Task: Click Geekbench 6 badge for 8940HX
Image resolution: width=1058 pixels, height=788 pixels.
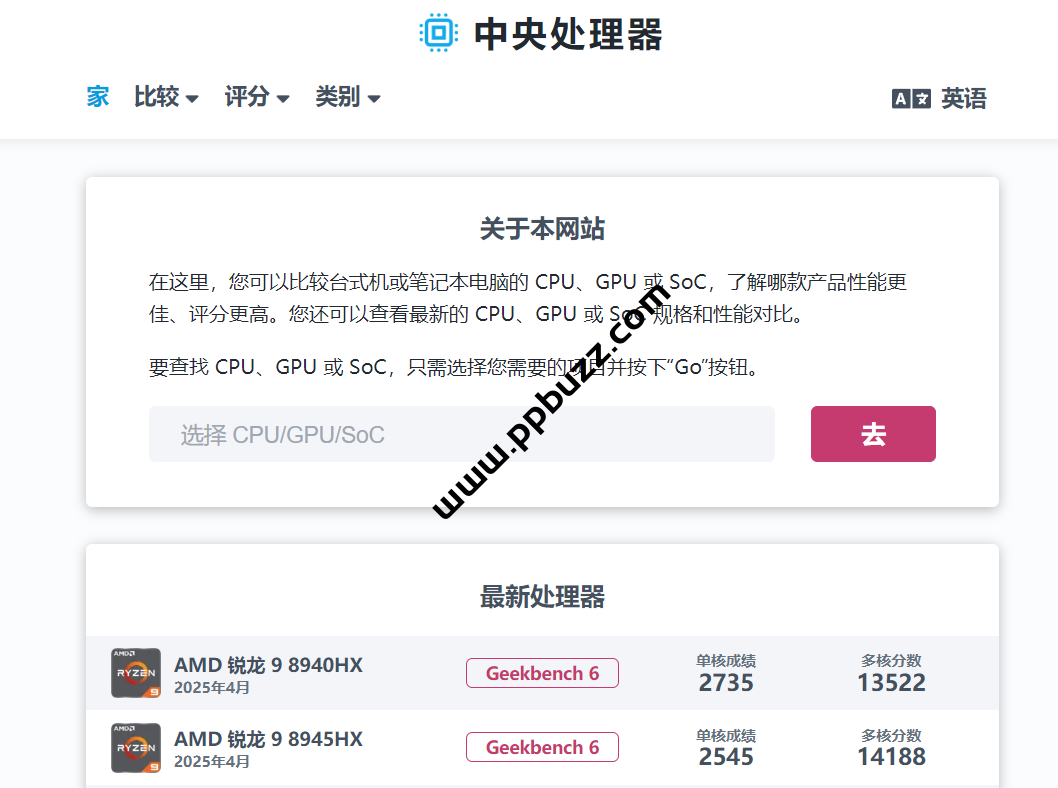Action: point(542,673)
